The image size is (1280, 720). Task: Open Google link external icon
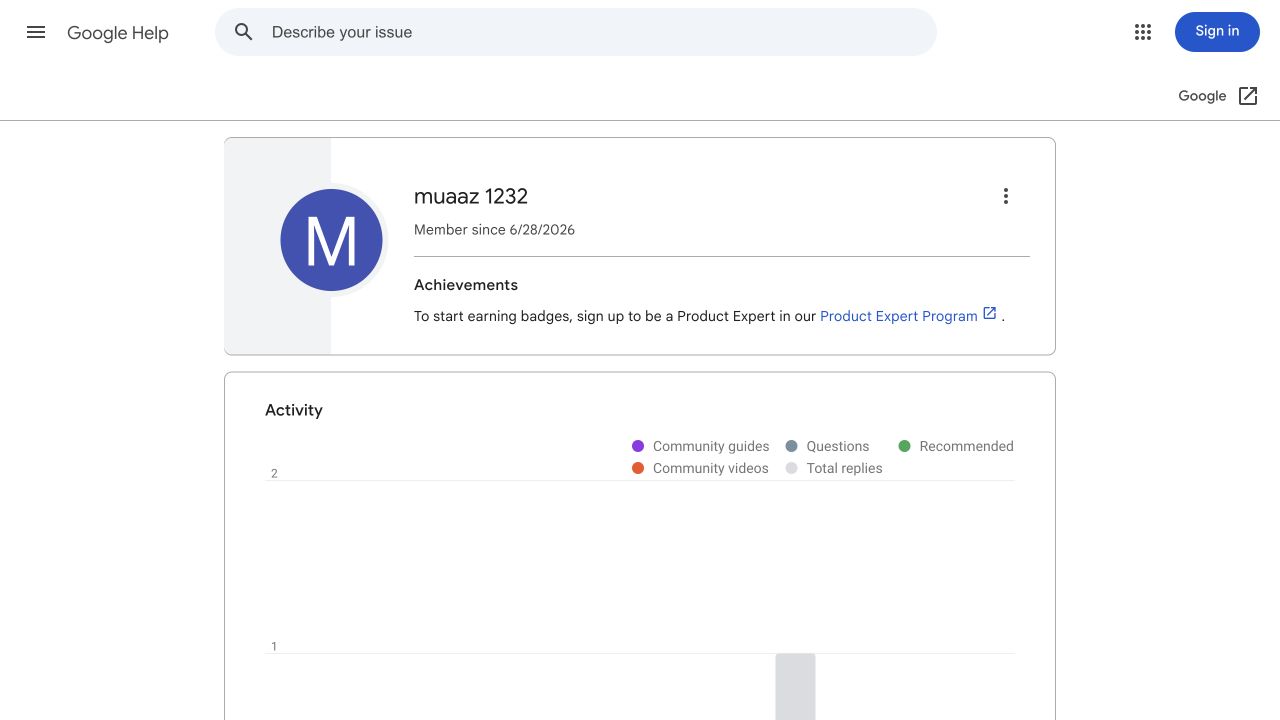pyautogui.click(x=1248, y=96)
